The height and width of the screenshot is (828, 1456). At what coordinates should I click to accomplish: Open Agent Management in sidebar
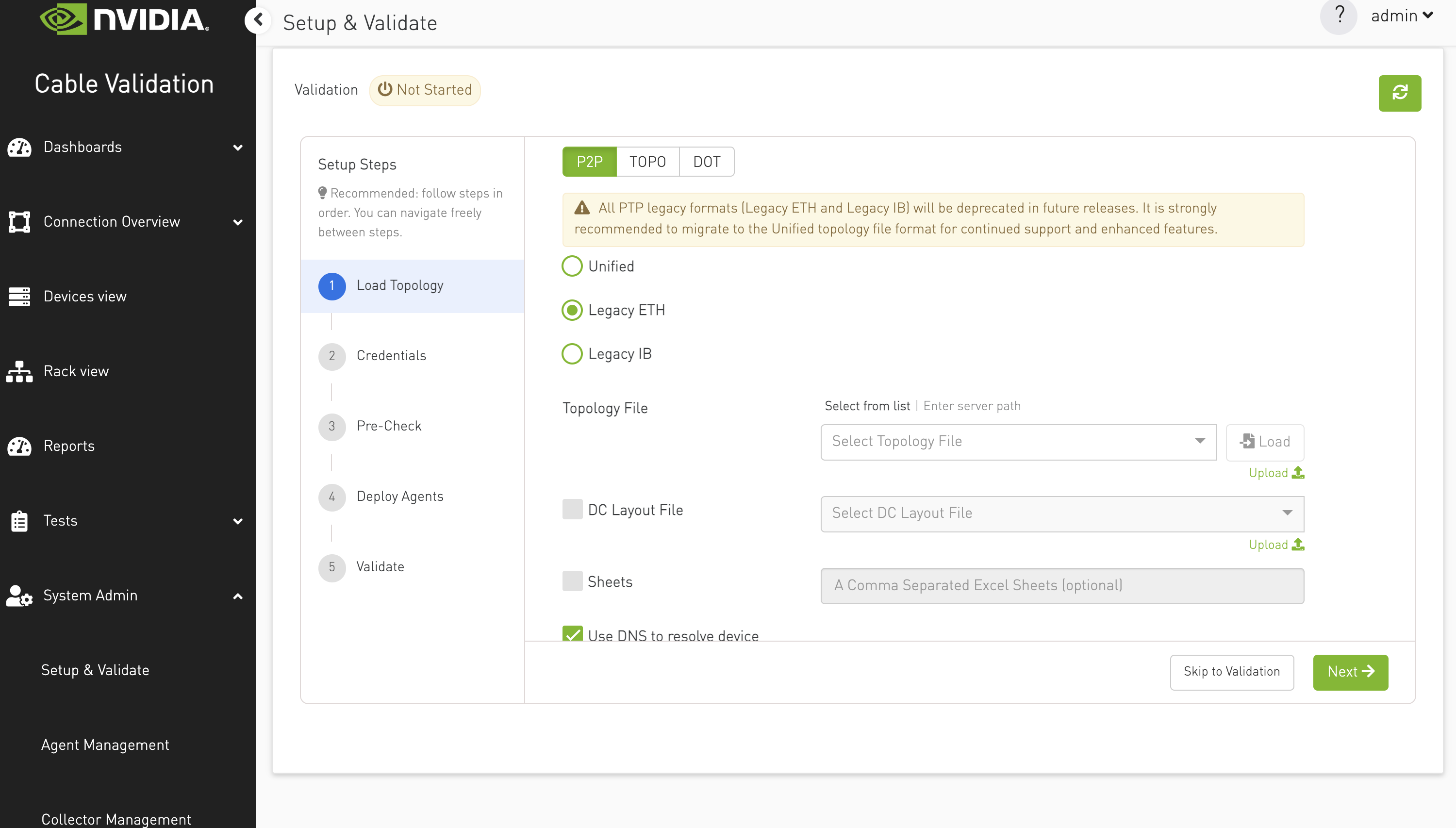point(105,745)
